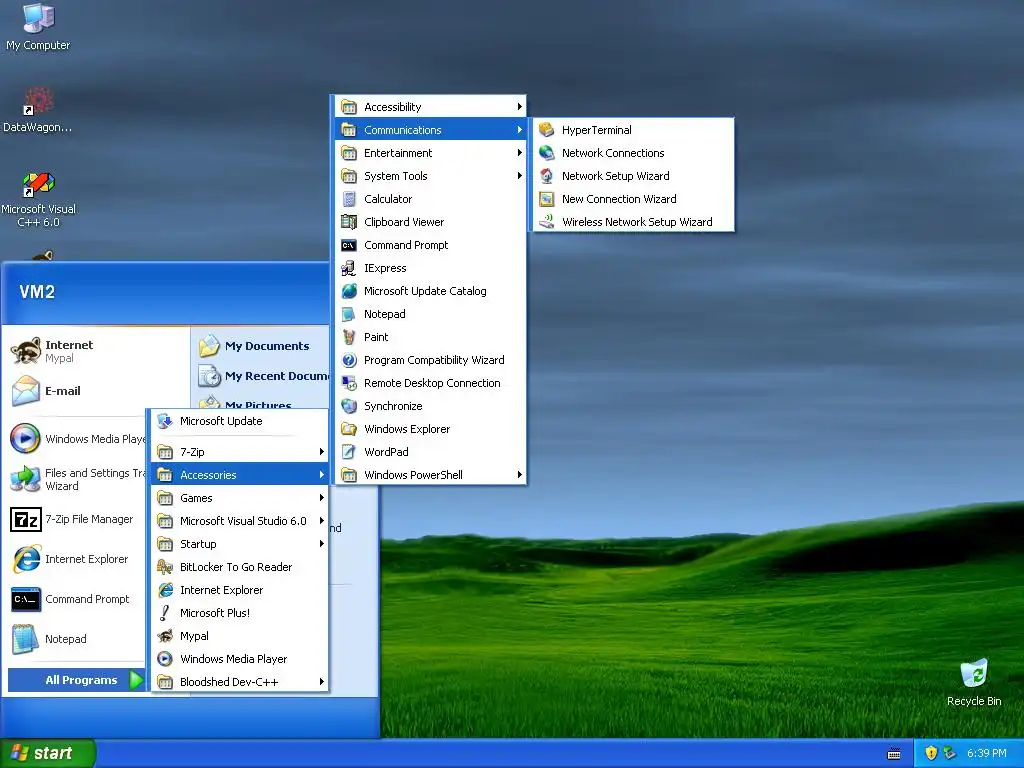This screenshot has width=1024, height=768.
Task: Open Windows Media Player in All Programs list
Action: click(x=240, y=659)
